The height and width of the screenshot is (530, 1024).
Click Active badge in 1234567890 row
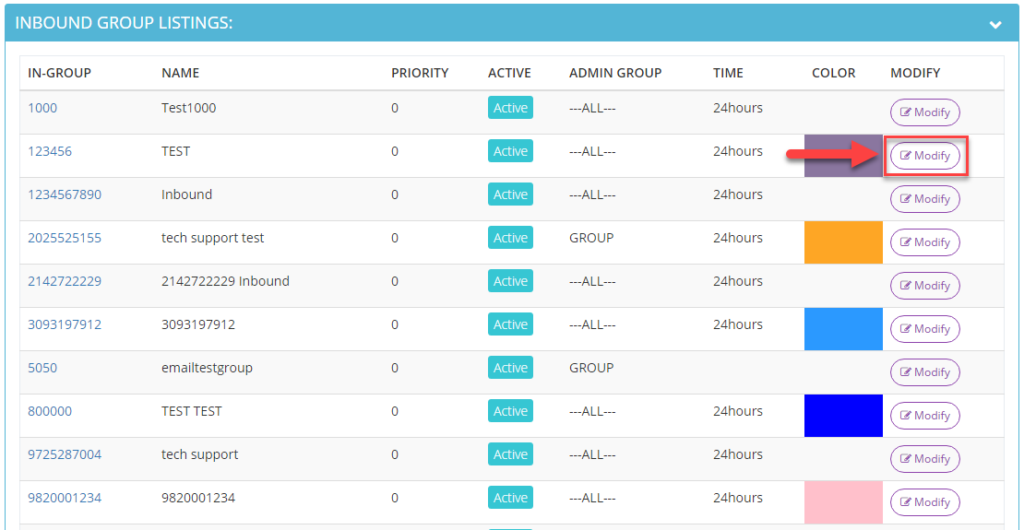click(x=510, y=195)
